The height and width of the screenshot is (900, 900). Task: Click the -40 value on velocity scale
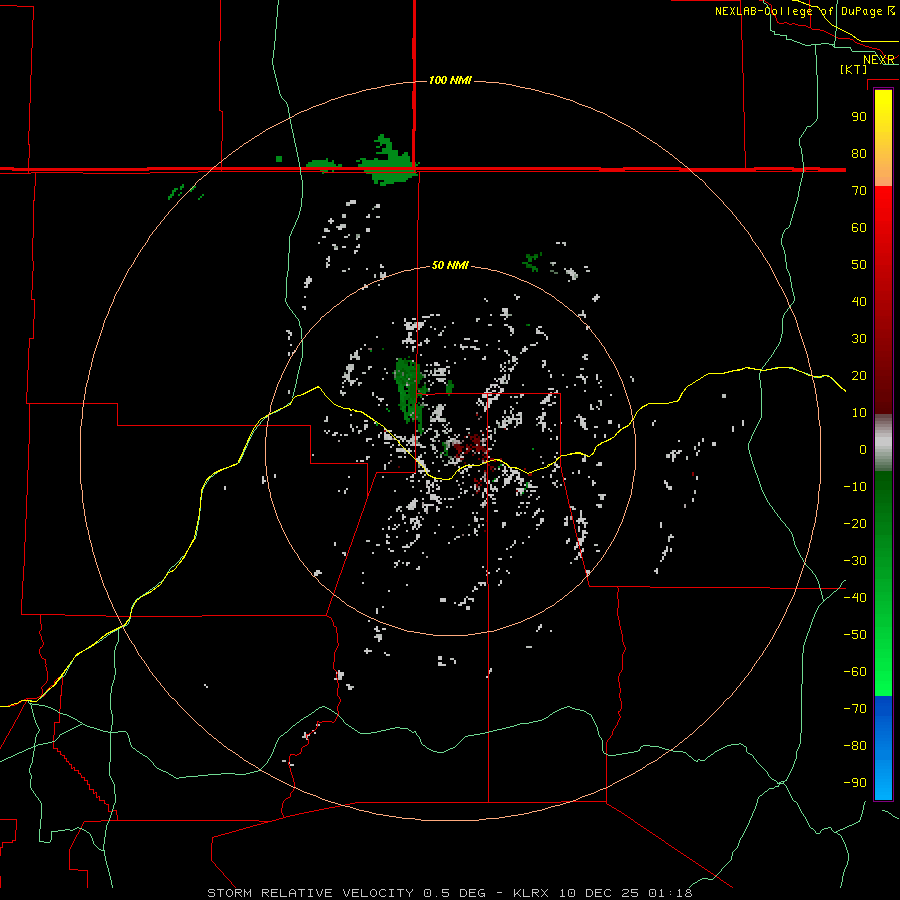pyautogui.click(x=855, y=598)
